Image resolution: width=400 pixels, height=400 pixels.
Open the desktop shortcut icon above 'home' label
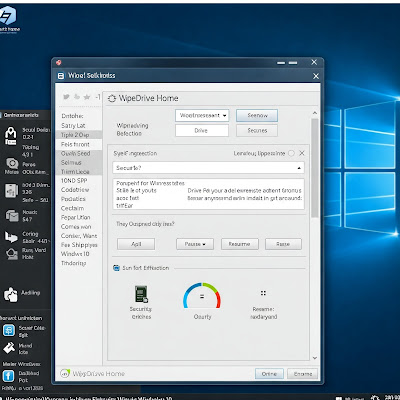pos(7,15)
